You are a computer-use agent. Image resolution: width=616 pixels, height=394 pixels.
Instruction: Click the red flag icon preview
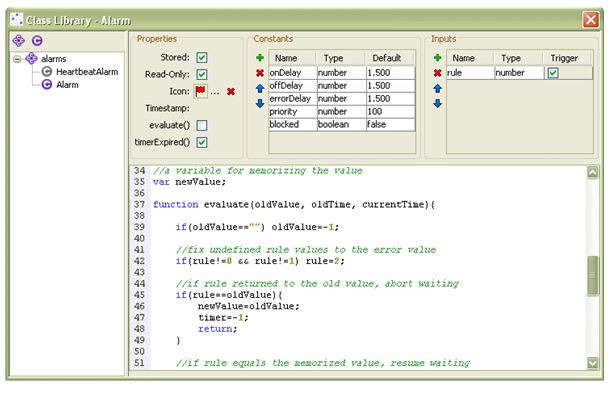click(200, 91)
